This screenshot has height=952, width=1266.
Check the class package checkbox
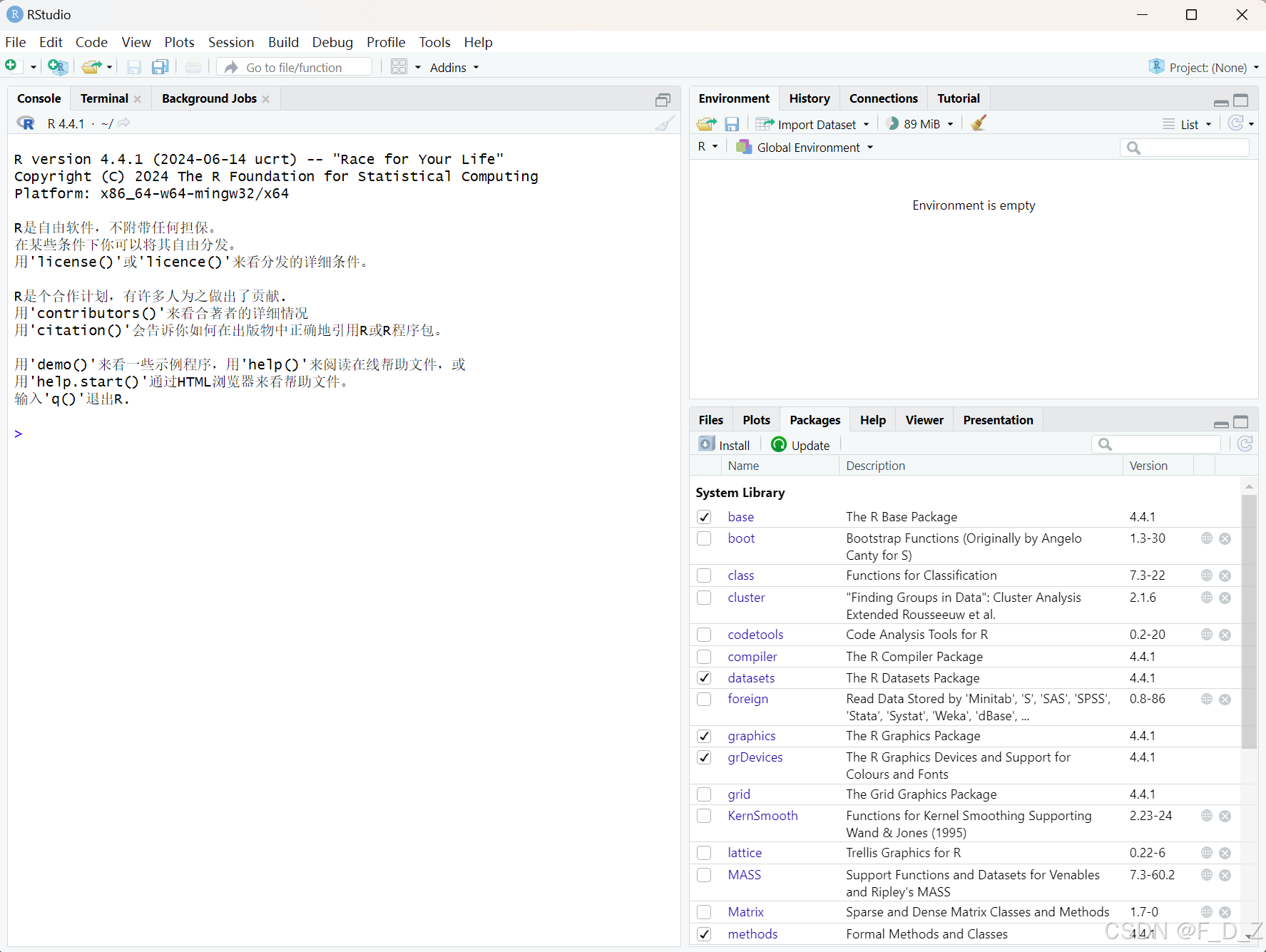click(705, 575)
